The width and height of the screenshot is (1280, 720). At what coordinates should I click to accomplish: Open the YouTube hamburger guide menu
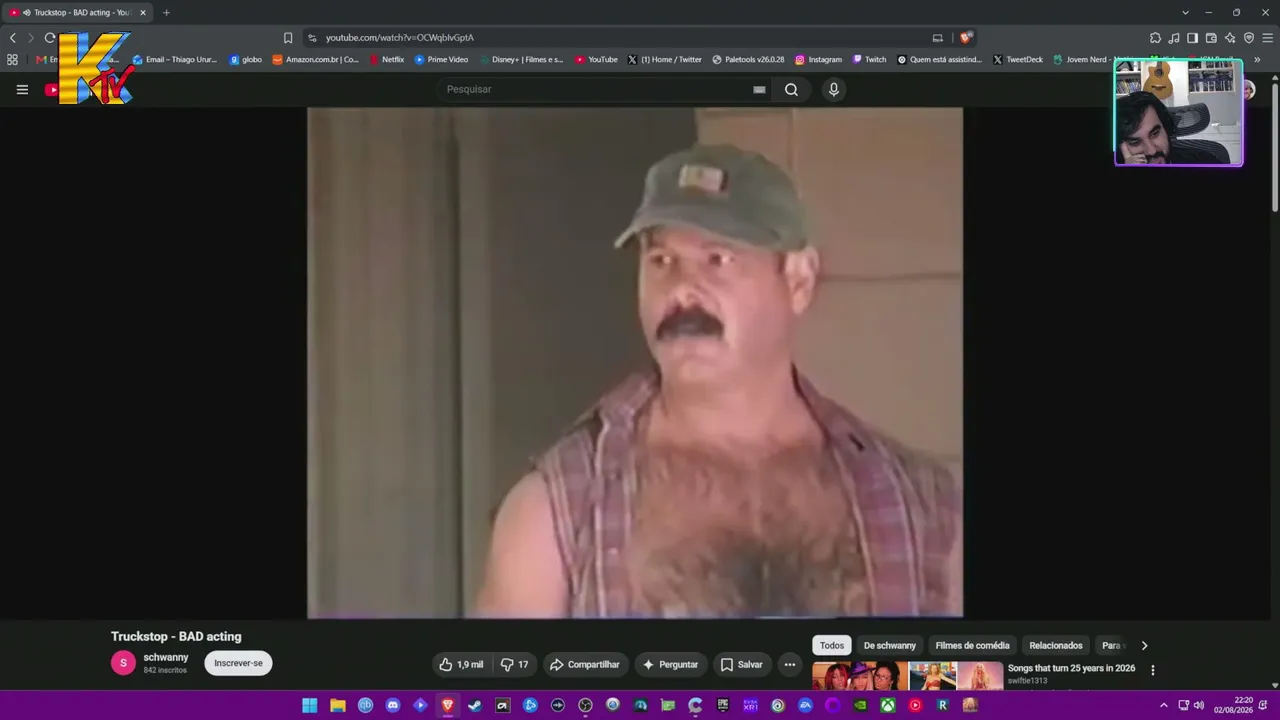tap(22, 89)
